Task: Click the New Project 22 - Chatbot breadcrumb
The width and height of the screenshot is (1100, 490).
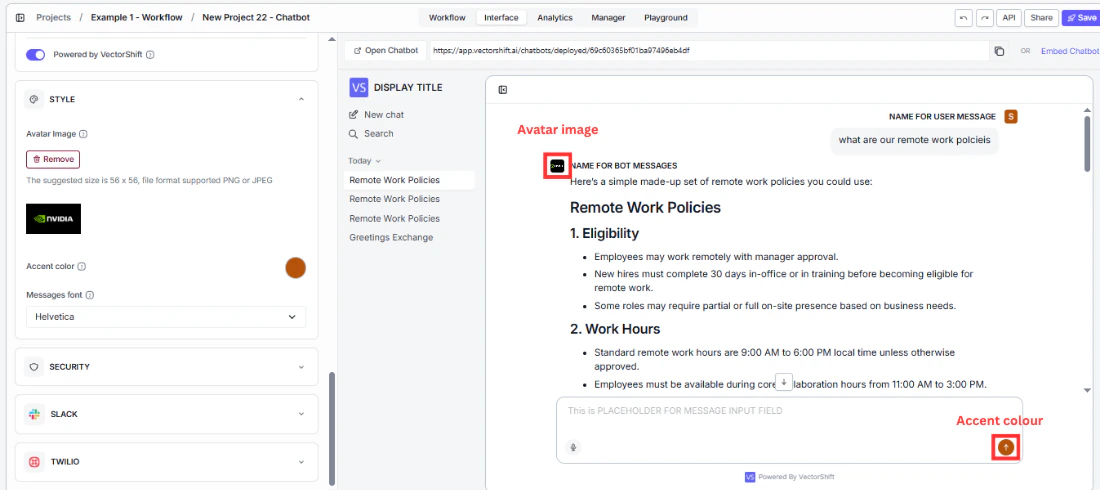Action: [256, 18]
